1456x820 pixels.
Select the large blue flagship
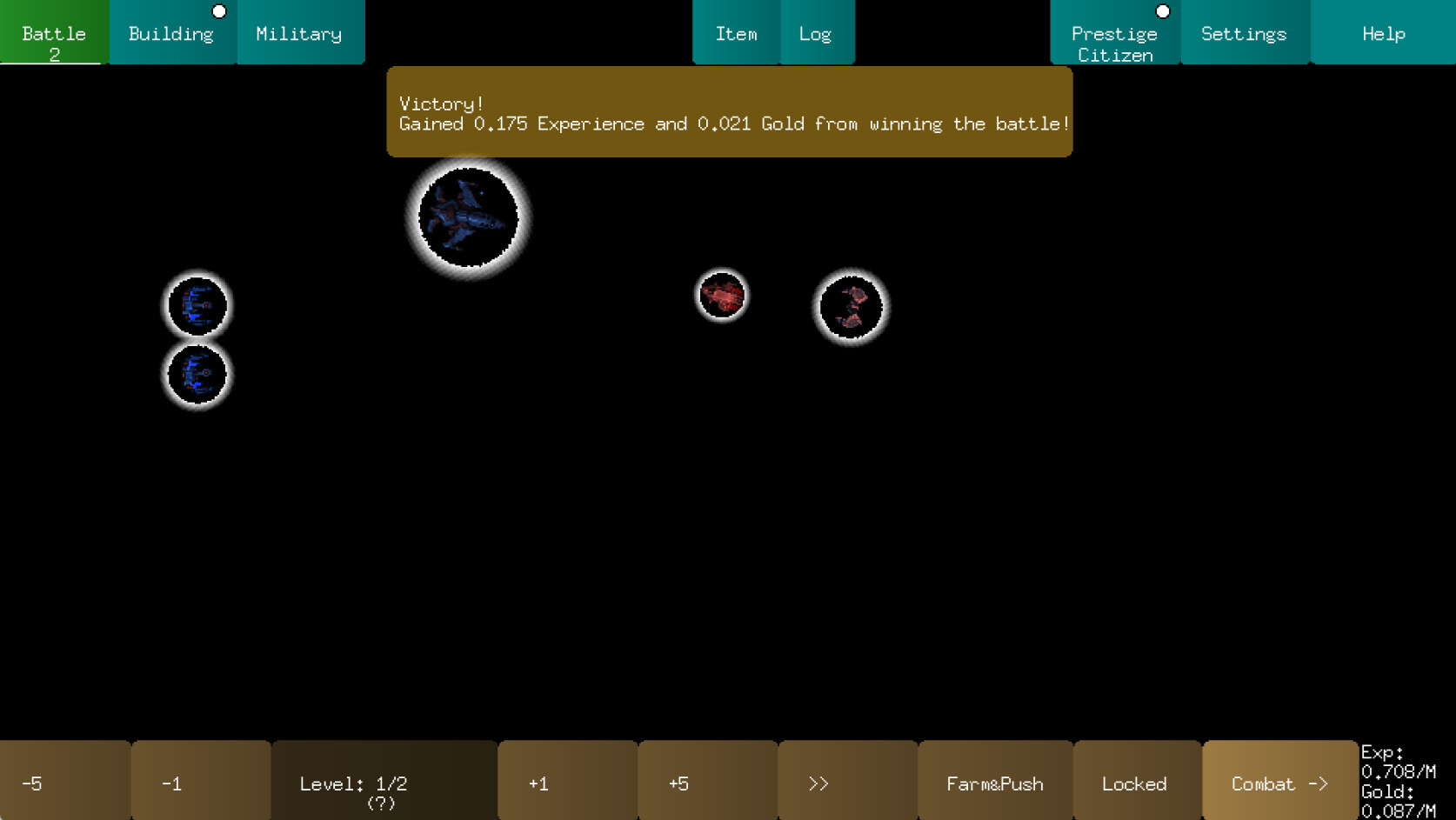[x=467, y=217]
